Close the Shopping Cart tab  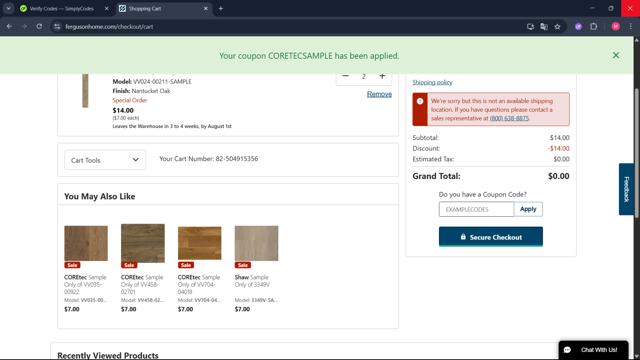click(206, 9)
